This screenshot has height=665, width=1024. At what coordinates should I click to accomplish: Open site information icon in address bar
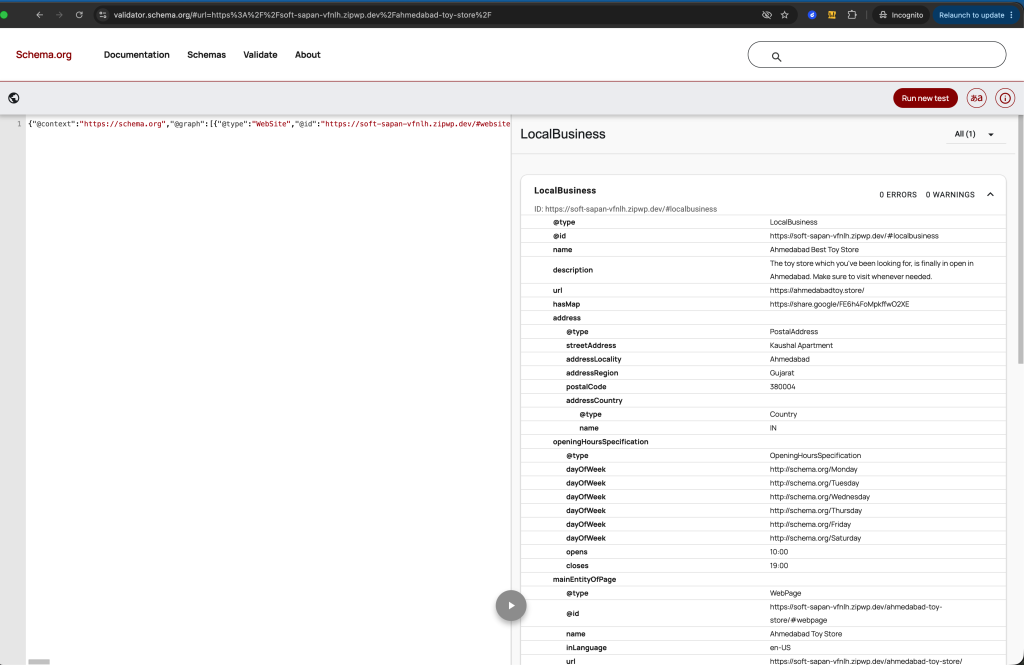(x=103, y=15)
